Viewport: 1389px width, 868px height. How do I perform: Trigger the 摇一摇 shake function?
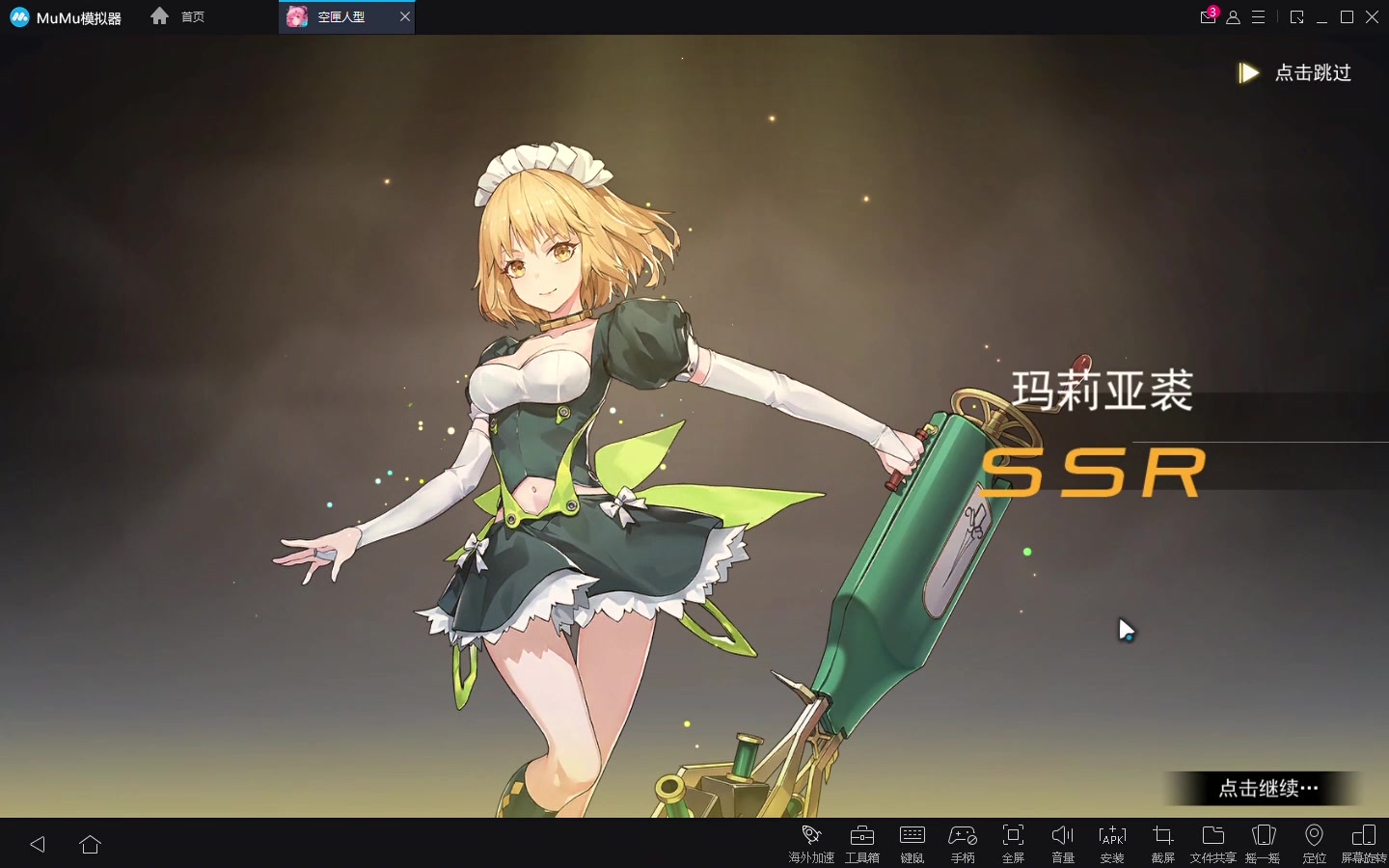tap(1263, 842)
